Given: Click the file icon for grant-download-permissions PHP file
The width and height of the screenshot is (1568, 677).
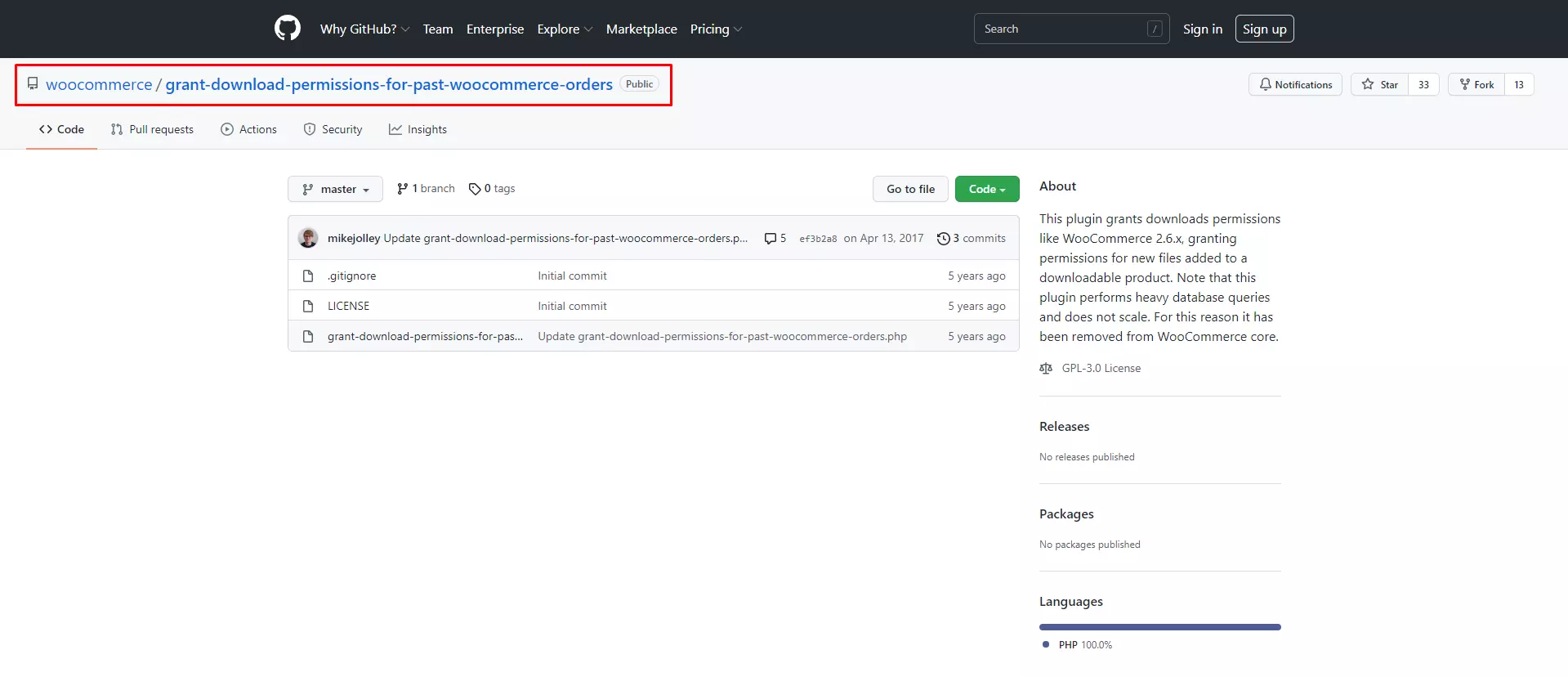Looking at the screenshot, I should coord(308,337).
